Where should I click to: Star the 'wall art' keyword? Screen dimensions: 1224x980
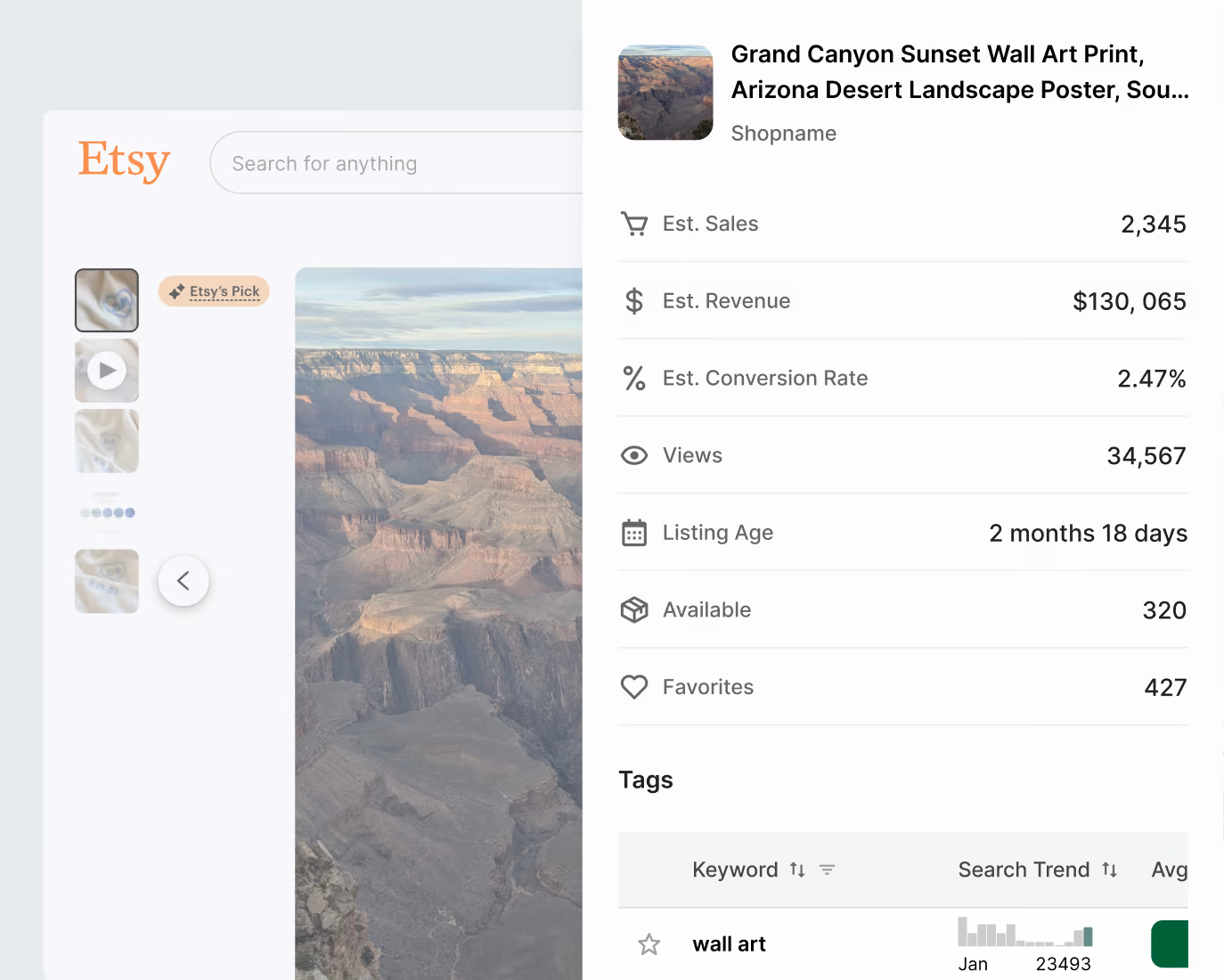point(649,944)
